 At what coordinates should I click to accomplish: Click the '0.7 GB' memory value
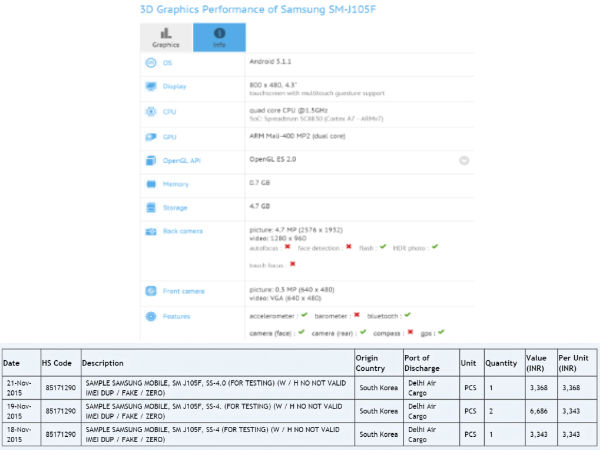click(x=259, y=183)
